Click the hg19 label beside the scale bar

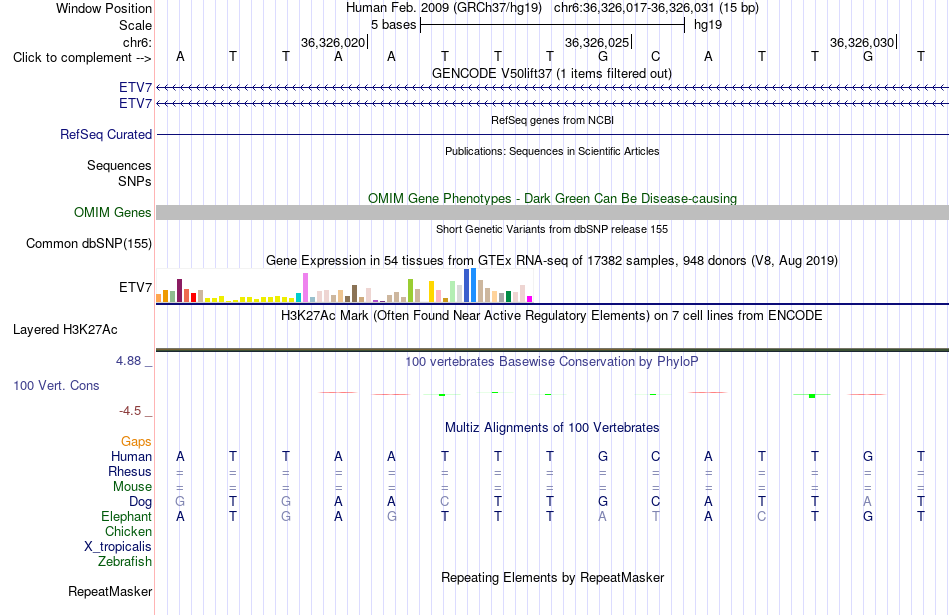coord(708,25)
